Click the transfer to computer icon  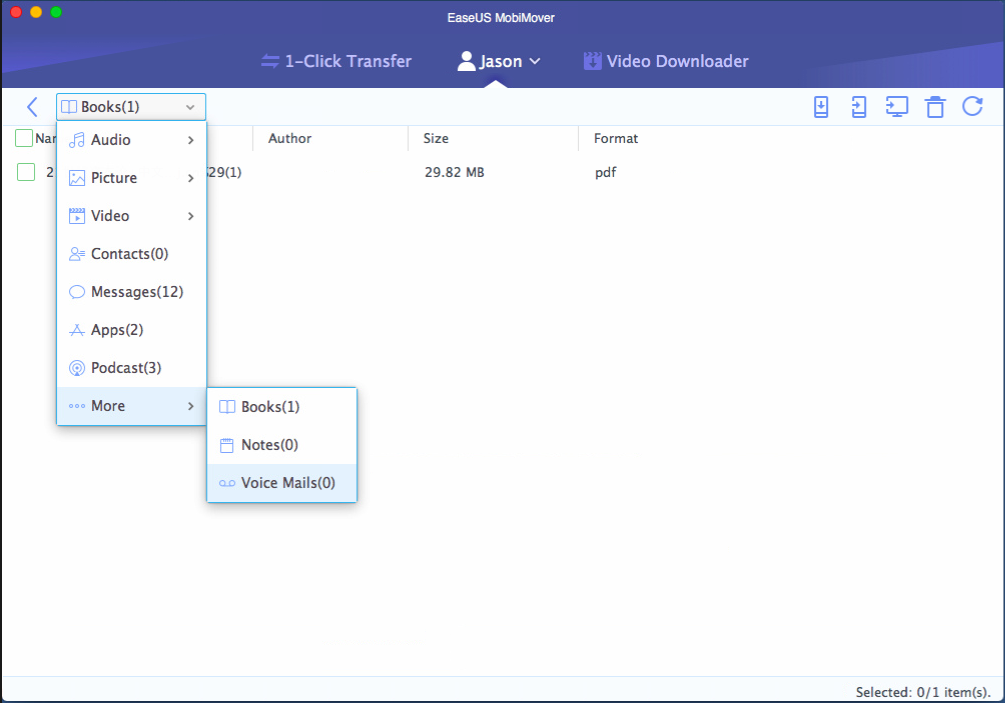tap(897, 107)
